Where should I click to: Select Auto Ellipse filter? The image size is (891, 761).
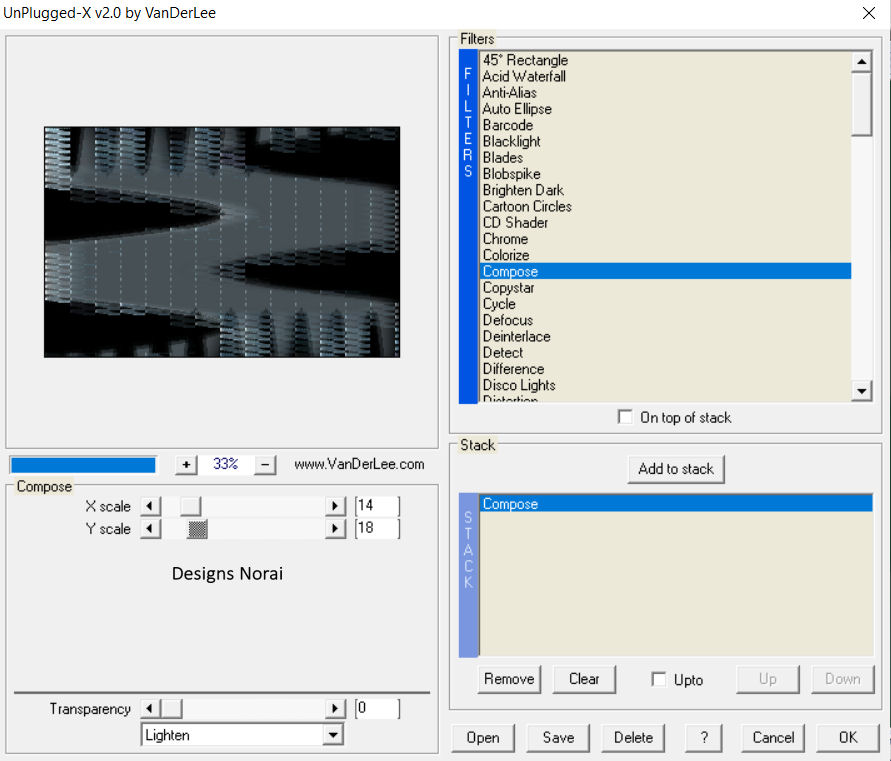665,109
